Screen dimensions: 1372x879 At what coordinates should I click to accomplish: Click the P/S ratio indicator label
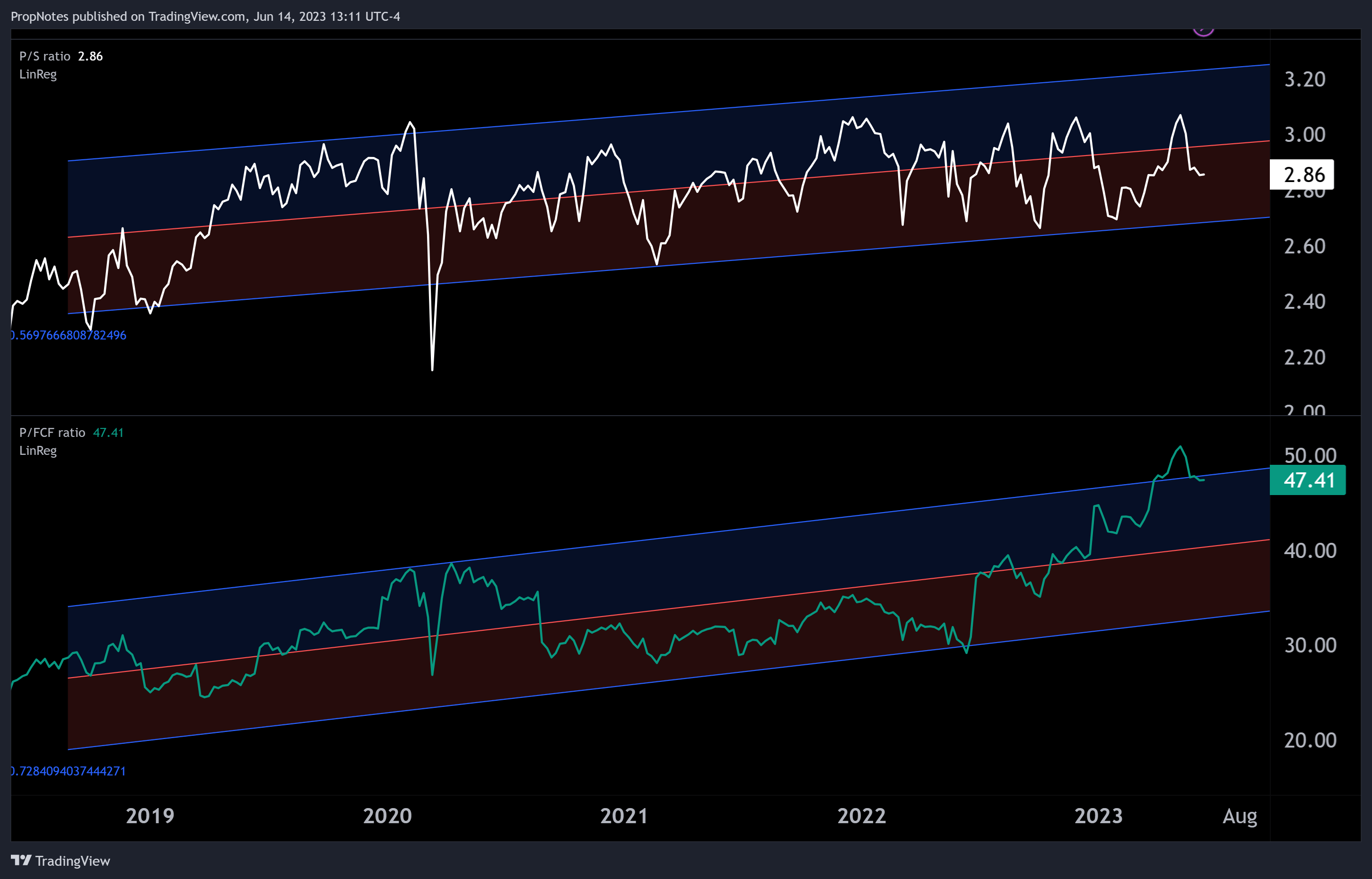coord(44,56)
